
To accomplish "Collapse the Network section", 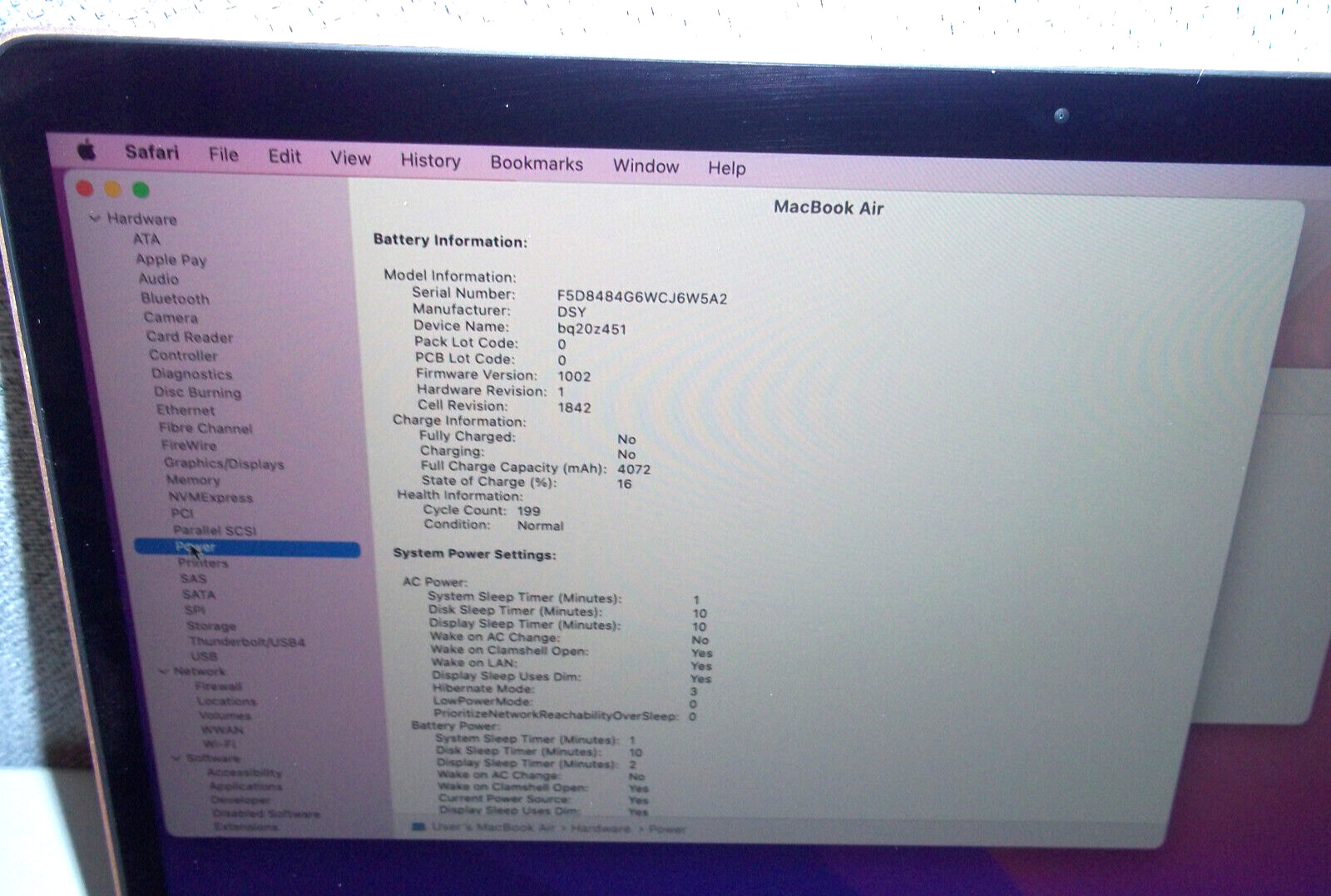I will coord(164,671).
